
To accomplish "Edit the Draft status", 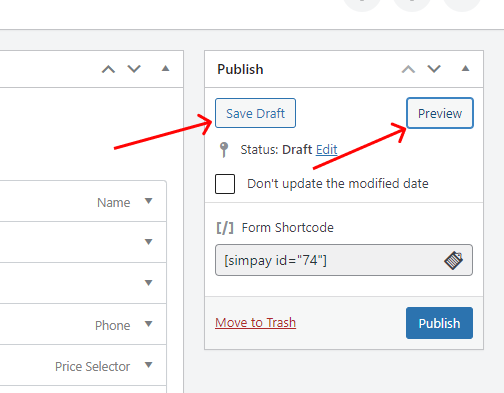I will pyautogui.click(x=326, y=150).
